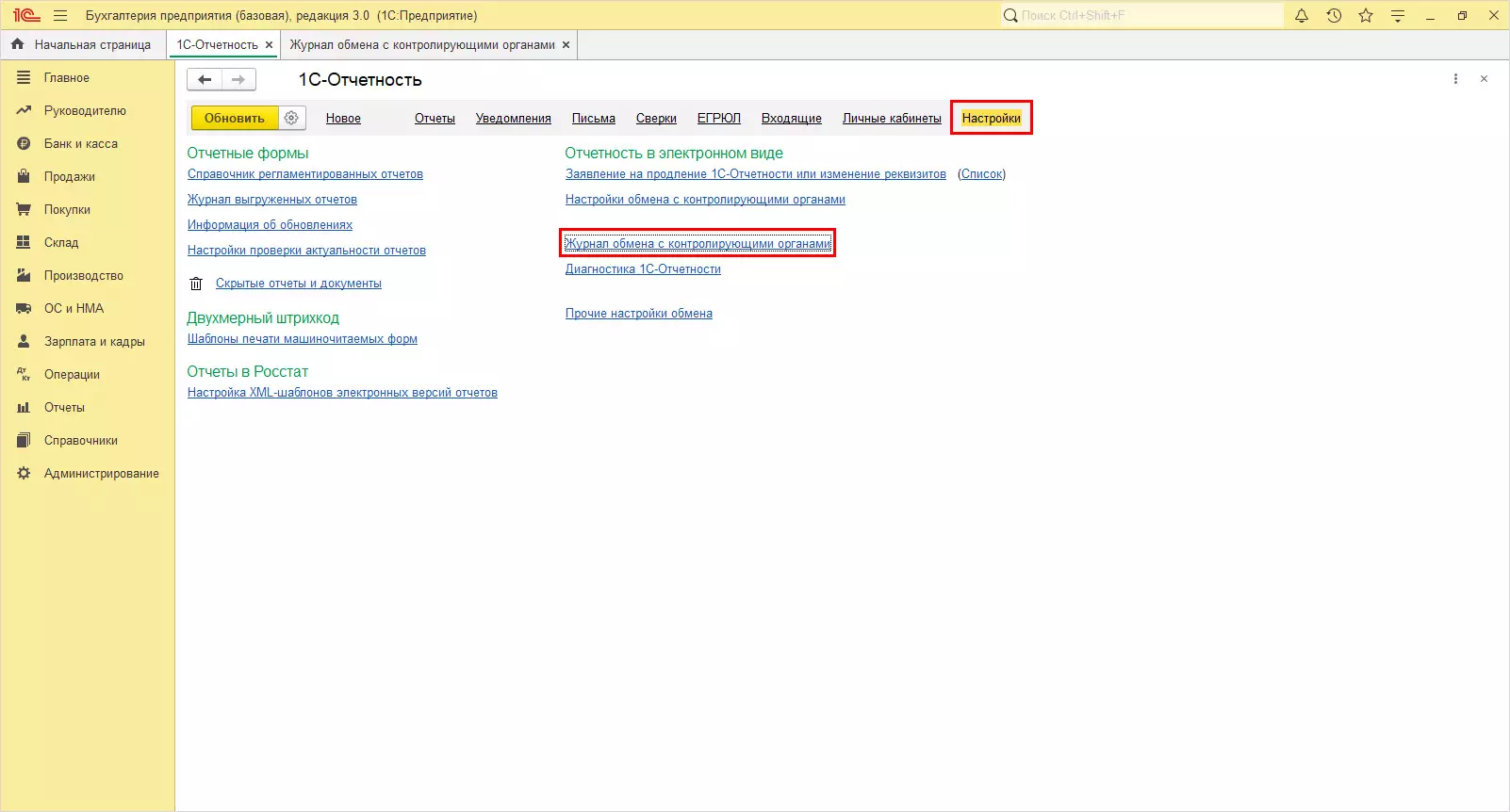Click the Склад grid icon
Viewport: 1510px width, 812px height.
point(24,242)
